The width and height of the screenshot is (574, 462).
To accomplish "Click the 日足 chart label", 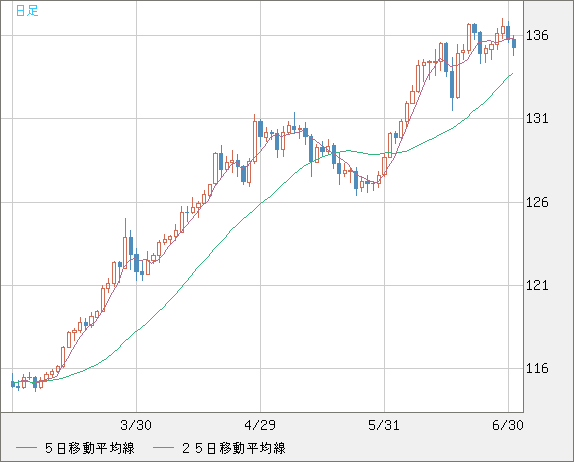I will point(27,11).
